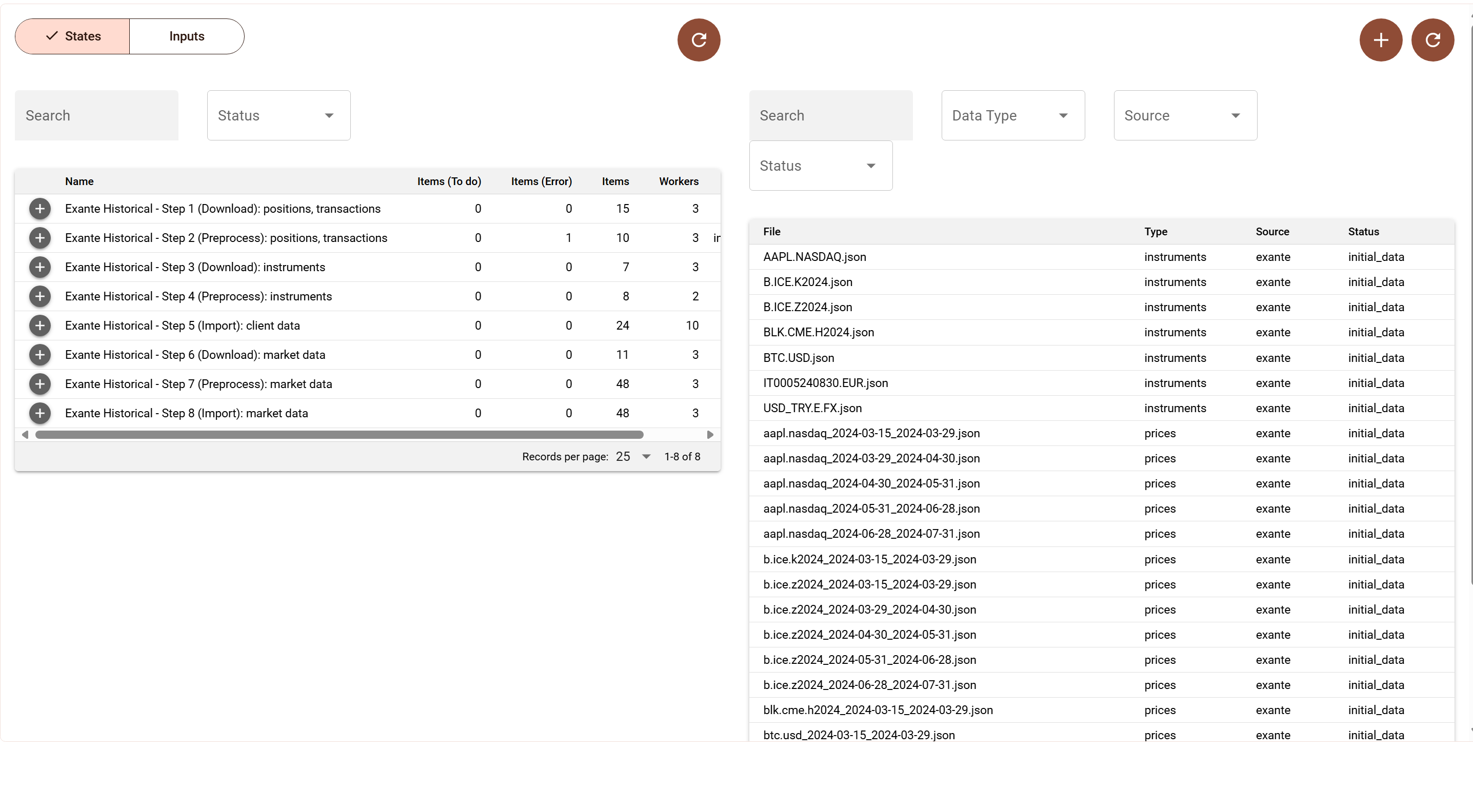The width and height of the screenshot is (1473, 812).
Task: Expand Step 5 Import client data row
Action: [40, 326]
